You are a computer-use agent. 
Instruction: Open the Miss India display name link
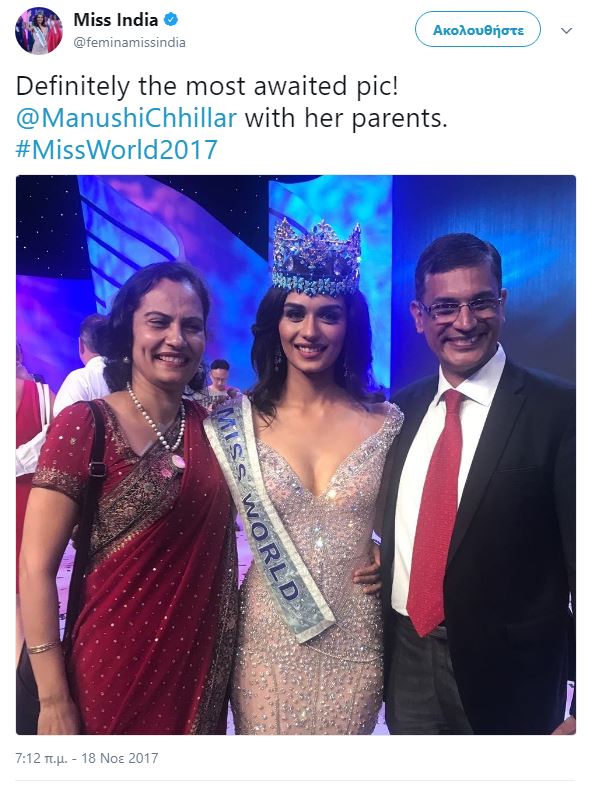coord(115,20)
